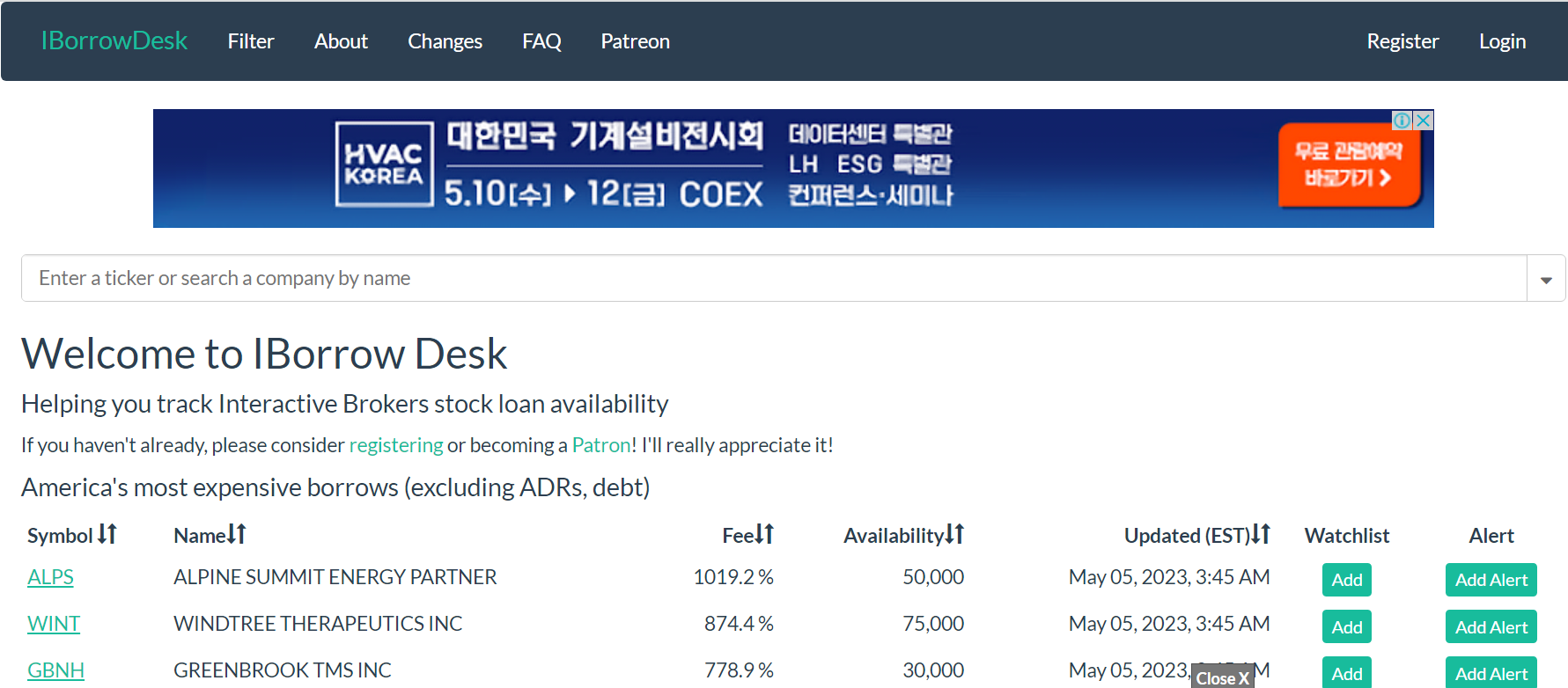
Task: Click the orange button in HVAC Korea ad
Action: click(x=1349, y=165)
